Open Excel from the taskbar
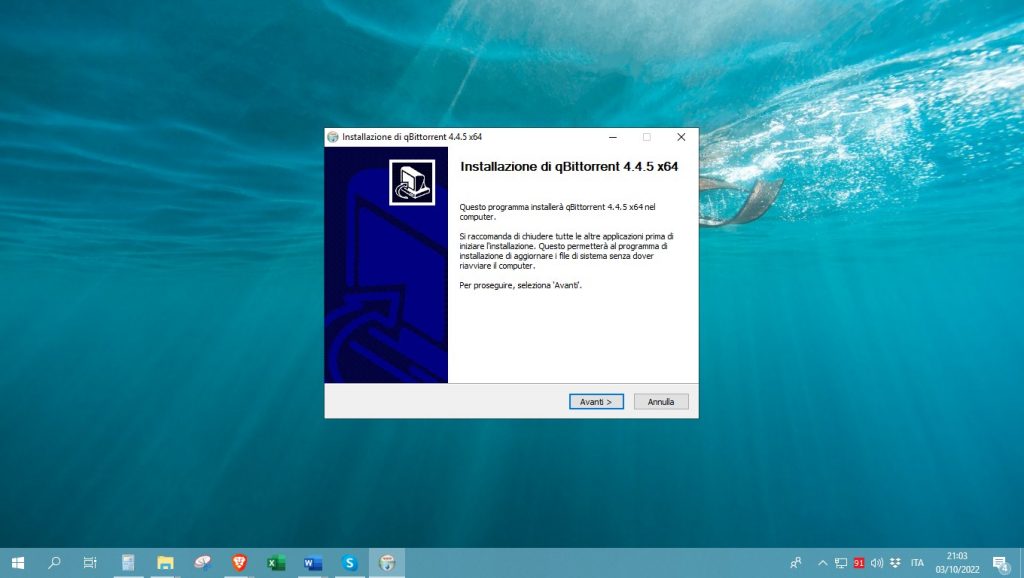The height and width of the screenshot is (578, 1024). [276, 563]
